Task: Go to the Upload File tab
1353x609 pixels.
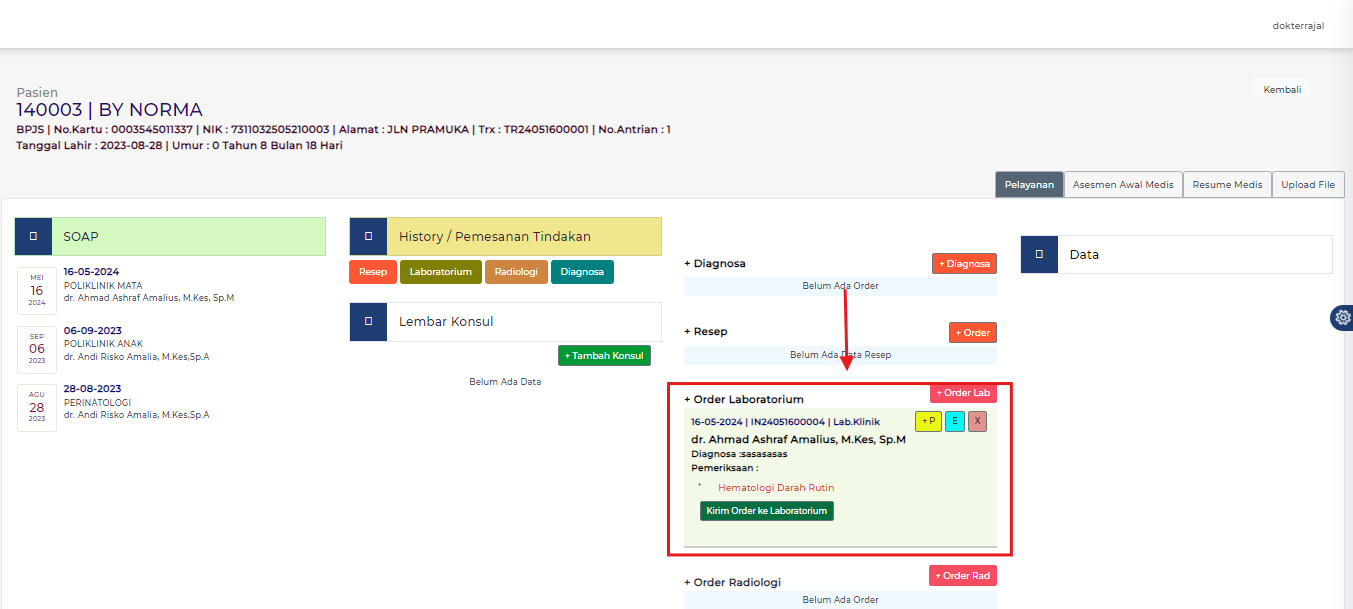Action: point(1308,185)
